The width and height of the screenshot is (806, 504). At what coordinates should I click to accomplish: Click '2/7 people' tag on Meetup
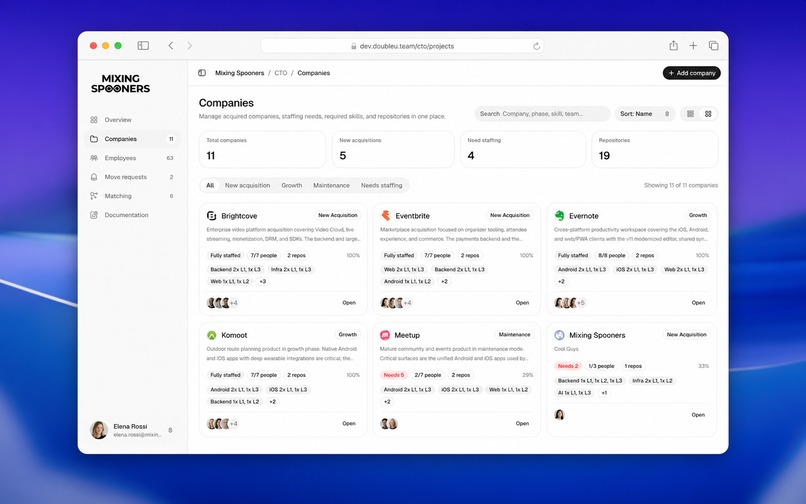point(428,375)
